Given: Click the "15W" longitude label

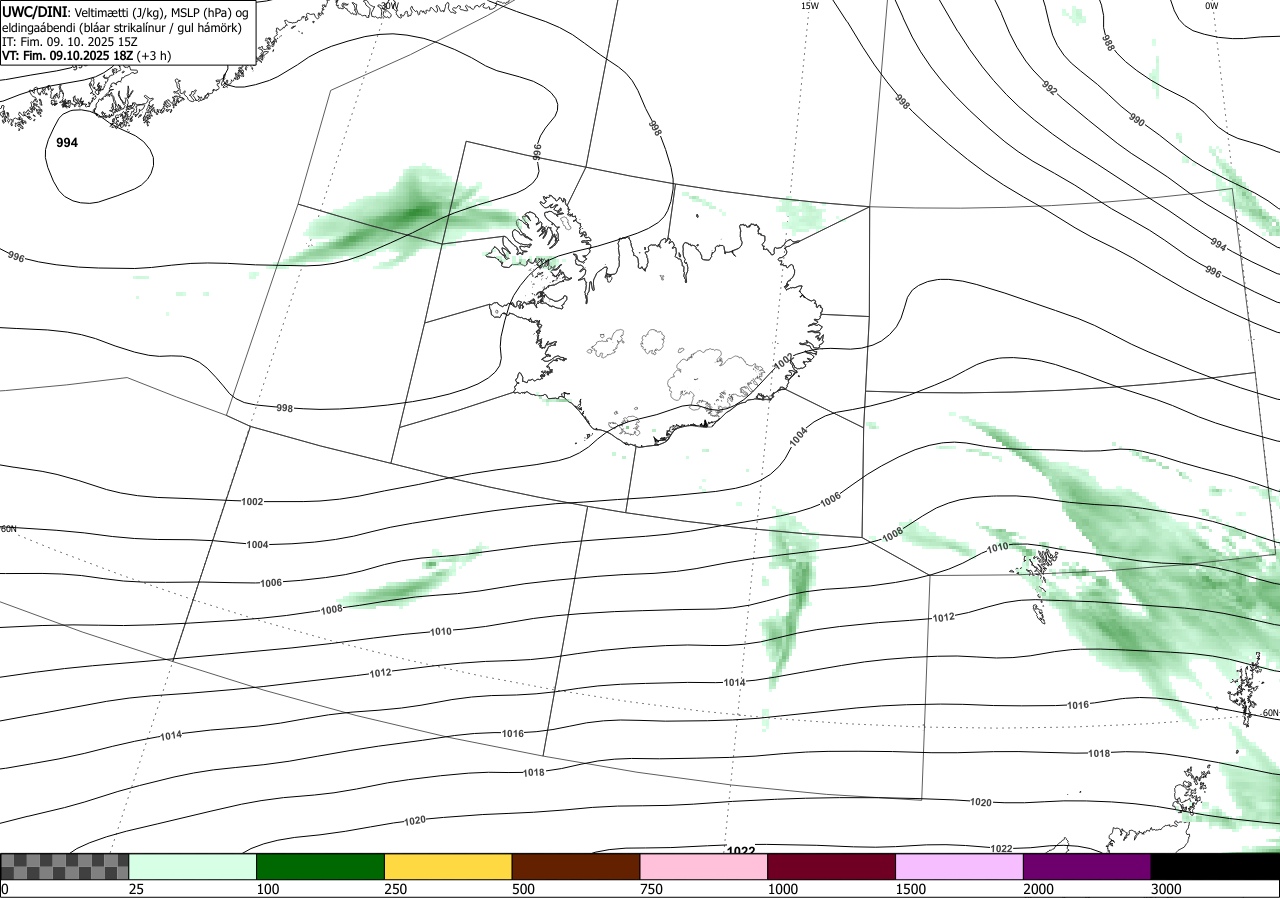Looking at the screenshot, I should coord(810,6).
